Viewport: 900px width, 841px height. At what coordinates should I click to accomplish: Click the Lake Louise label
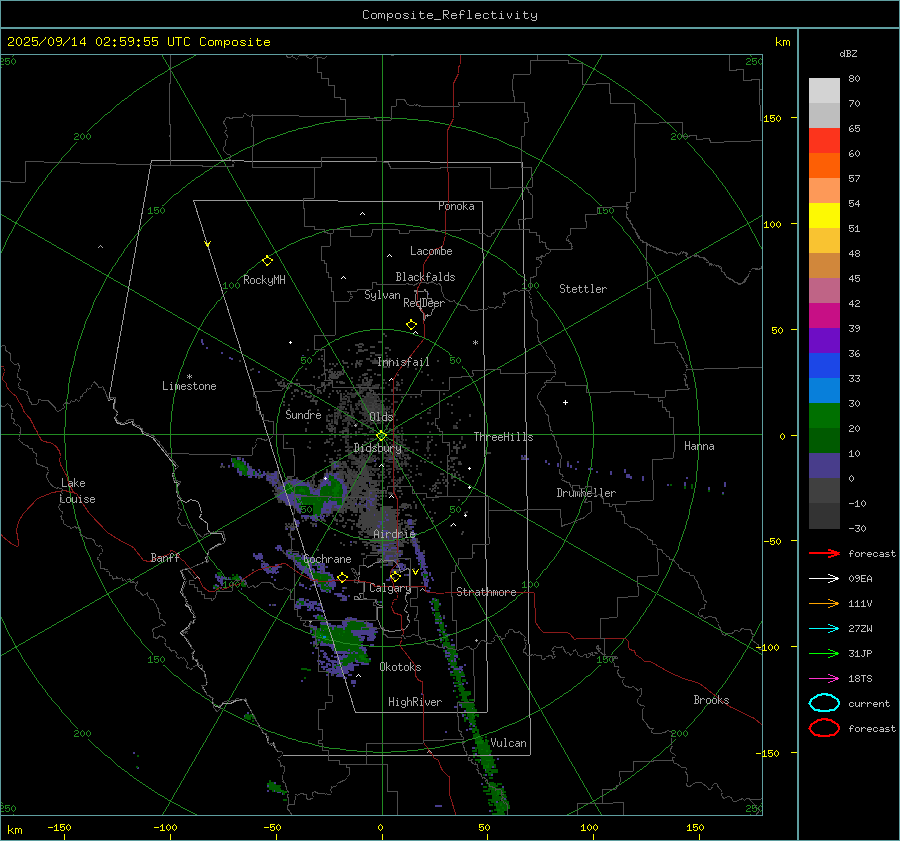pos(77,491)
